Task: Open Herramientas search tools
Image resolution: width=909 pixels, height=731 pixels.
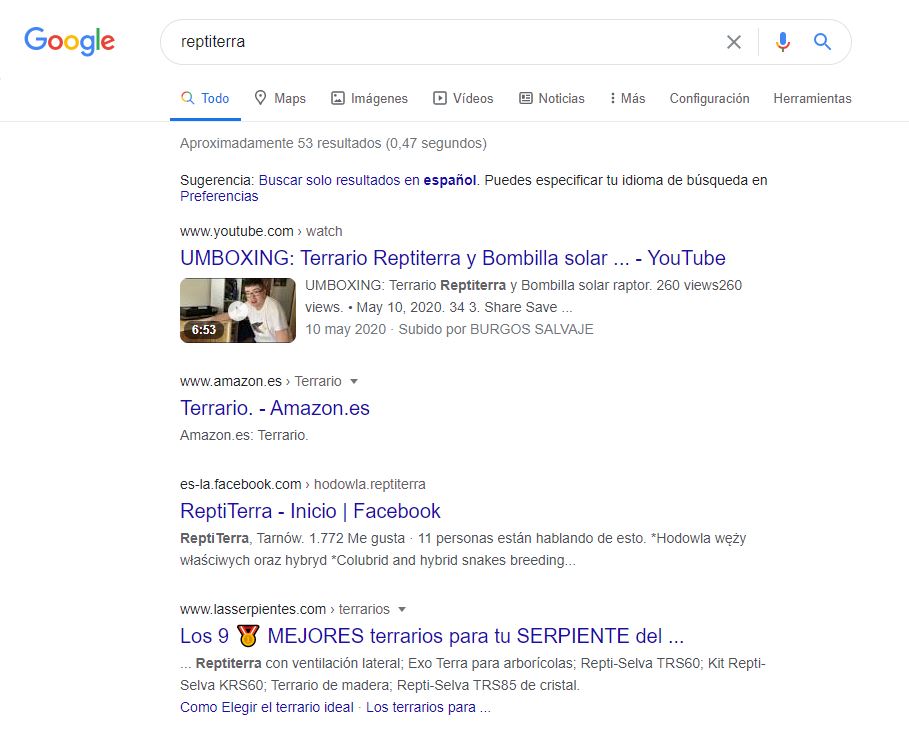Action: tap(812, 98)
